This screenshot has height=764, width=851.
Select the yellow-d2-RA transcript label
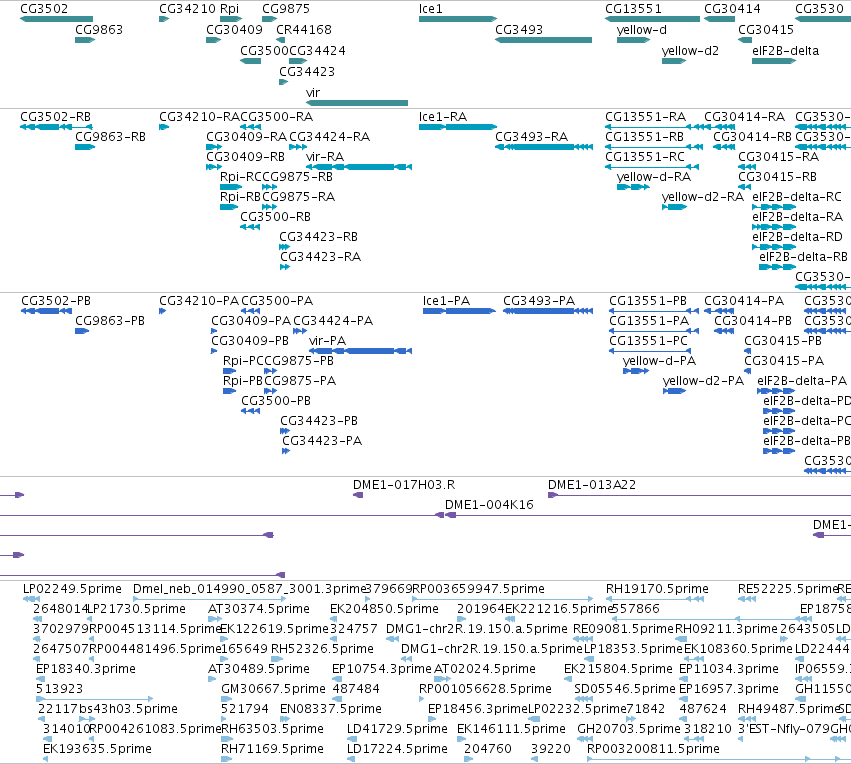(x=702, y=197)
